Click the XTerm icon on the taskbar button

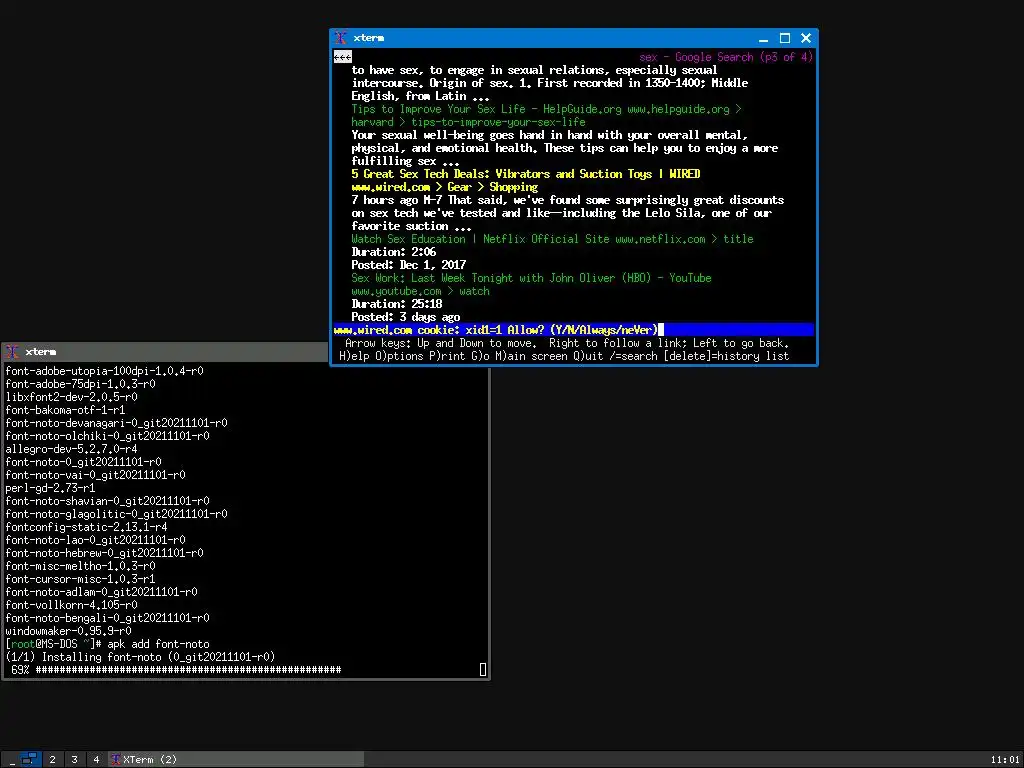click(x=116, y=760)
